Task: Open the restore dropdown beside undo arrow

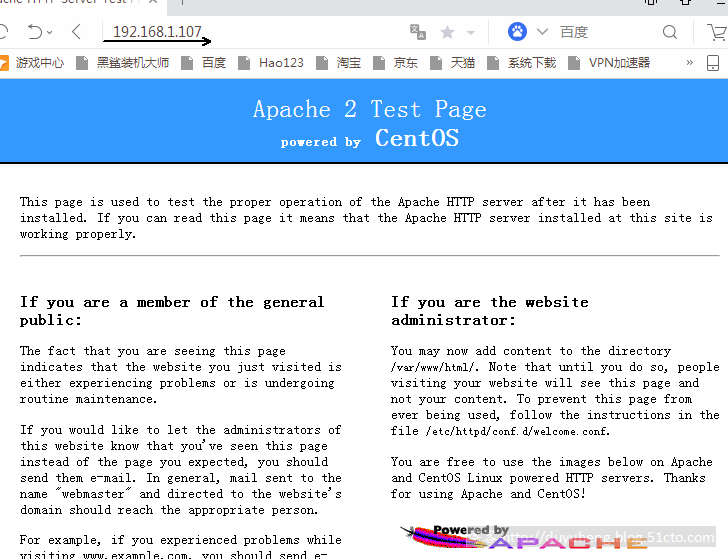Action: pos(49,32)
